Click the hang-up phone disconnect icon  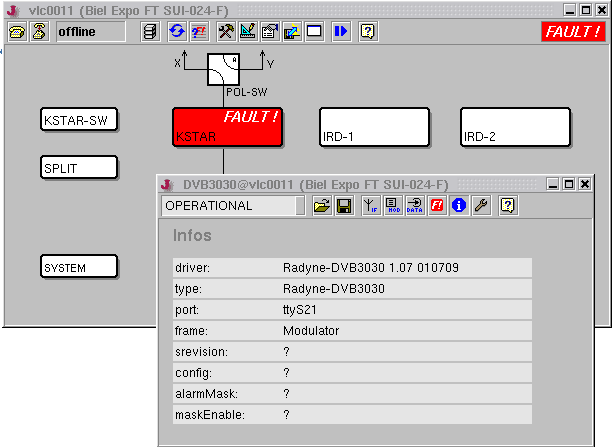pos(39,31)
